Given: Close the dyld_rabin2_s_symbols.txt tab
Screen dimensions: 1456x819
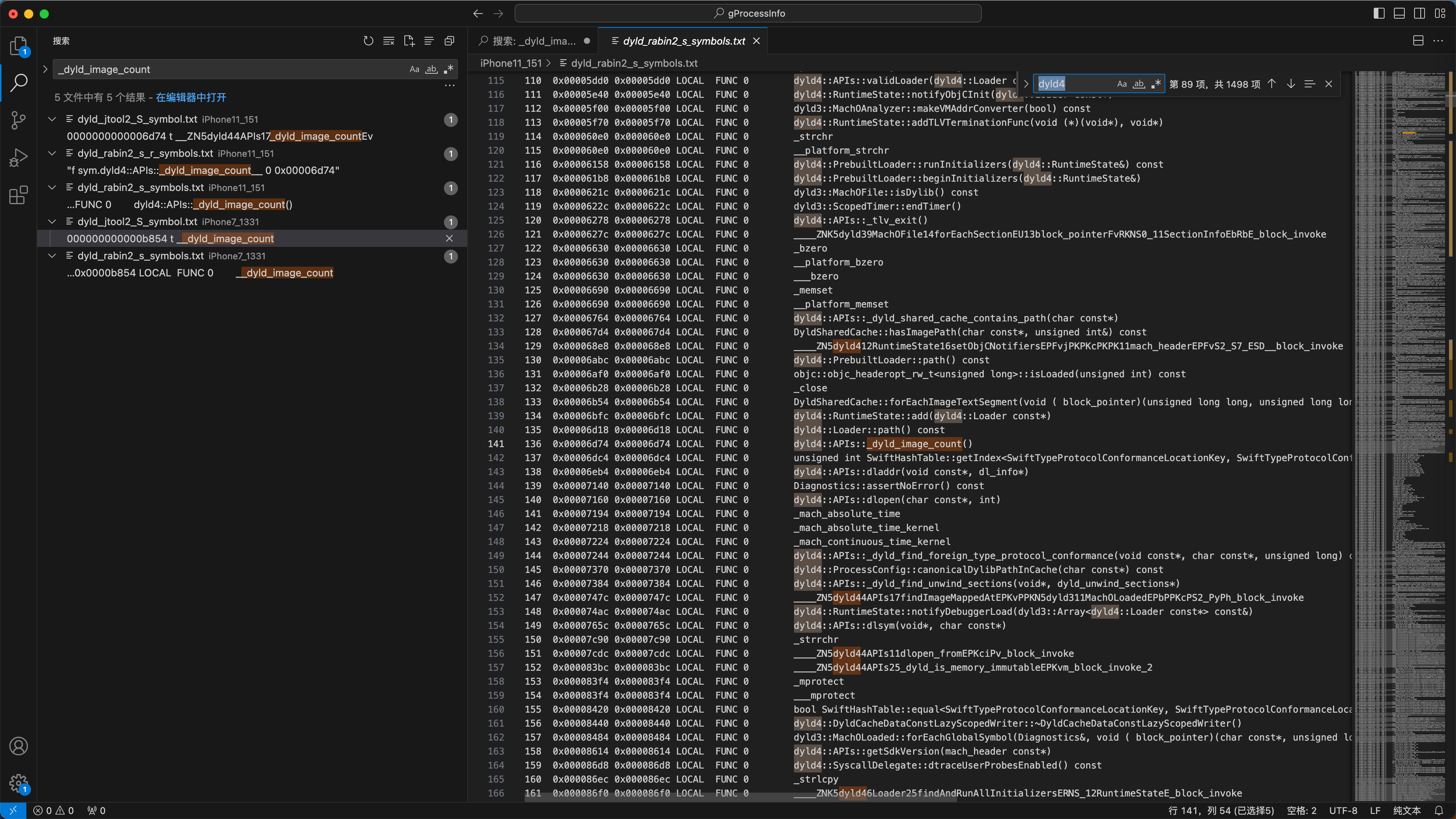Looking at the screenshot, I should 756,41.
